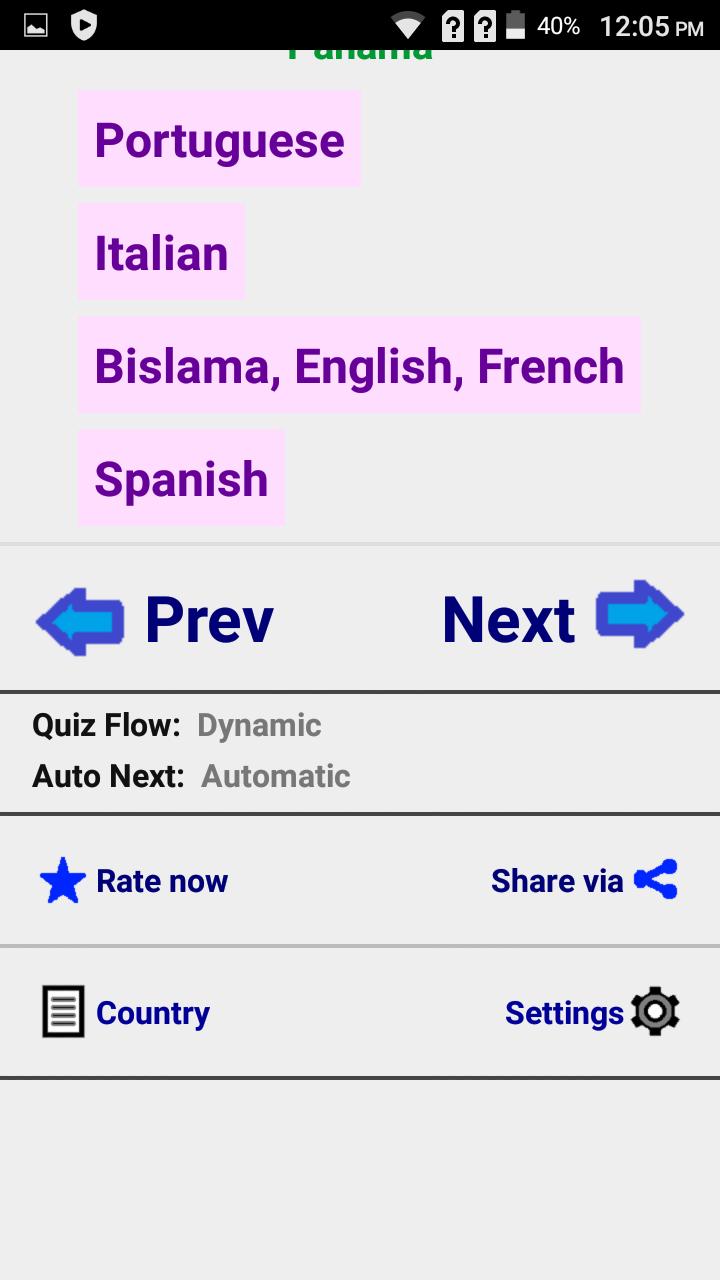
Task: Tap the blue left arrow icon
Action: click(x=80, y=620)
